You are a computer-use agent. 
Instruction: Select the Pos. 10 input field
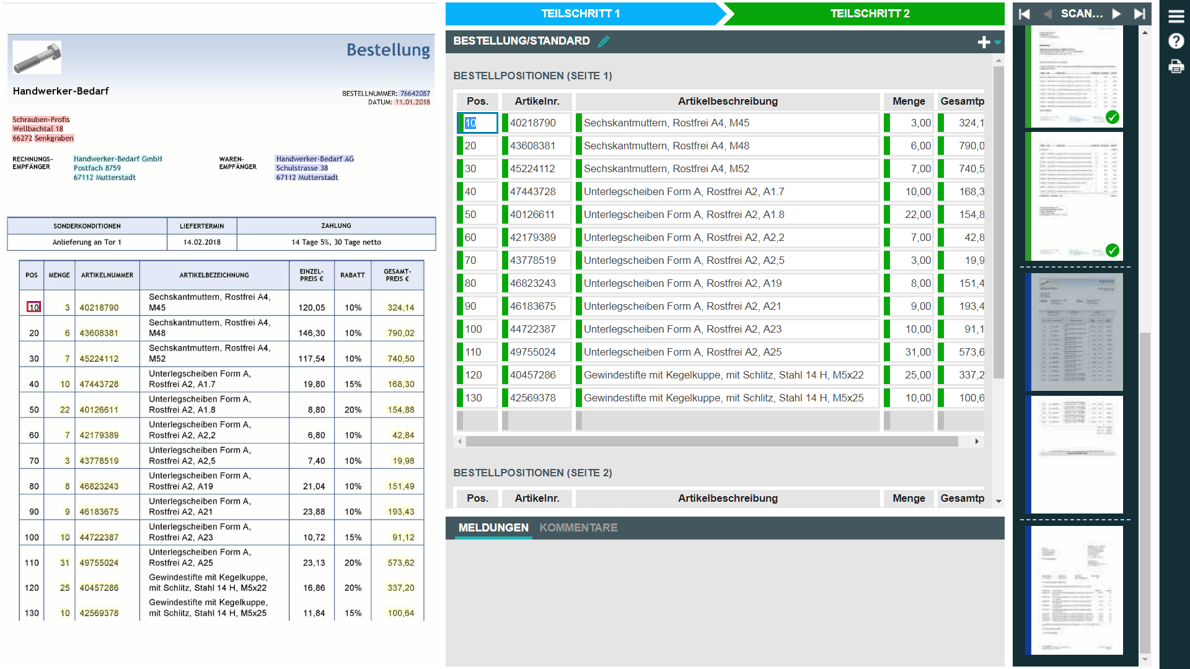coord(478,121)
